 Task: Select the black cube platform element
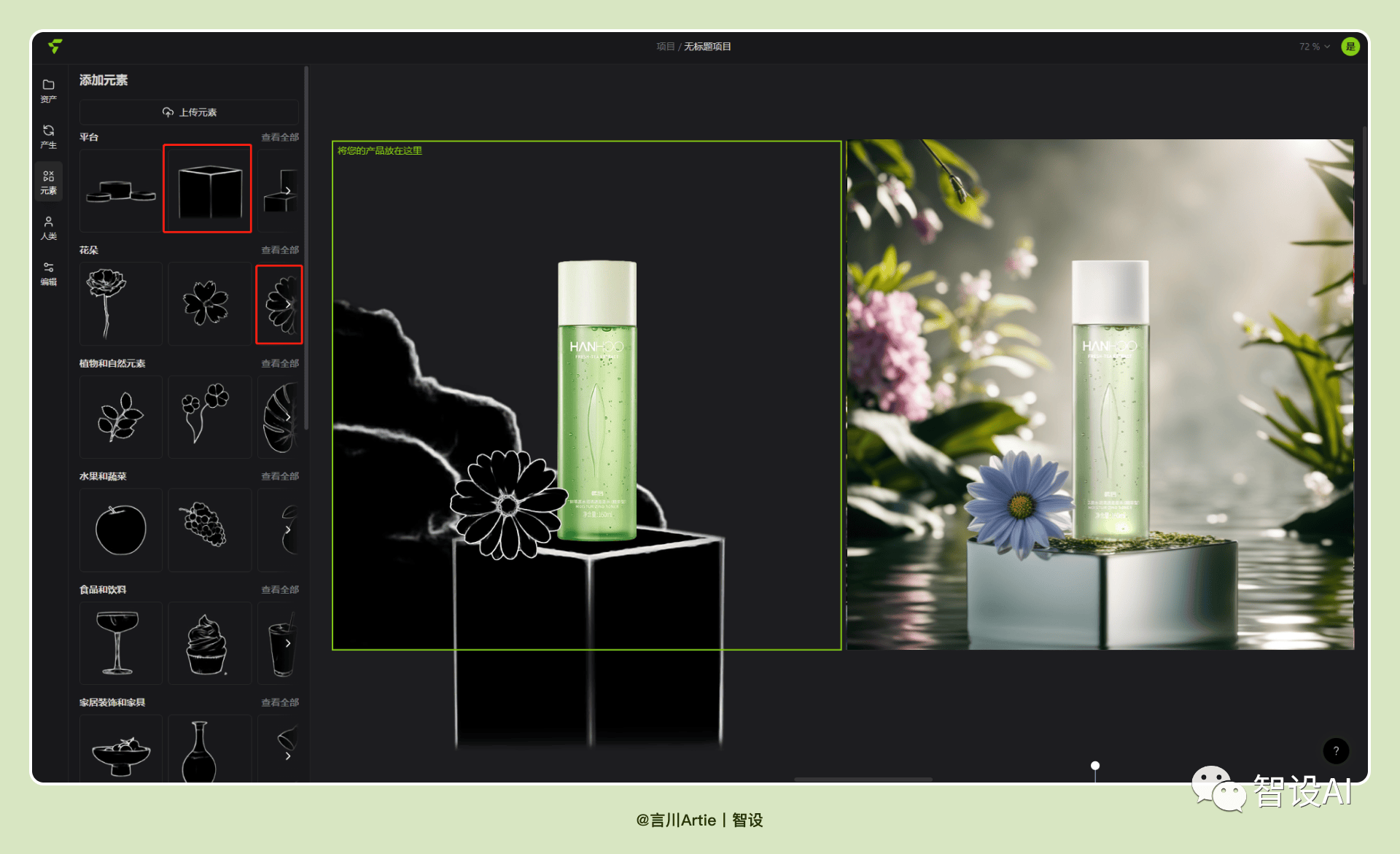pos(208,189)
